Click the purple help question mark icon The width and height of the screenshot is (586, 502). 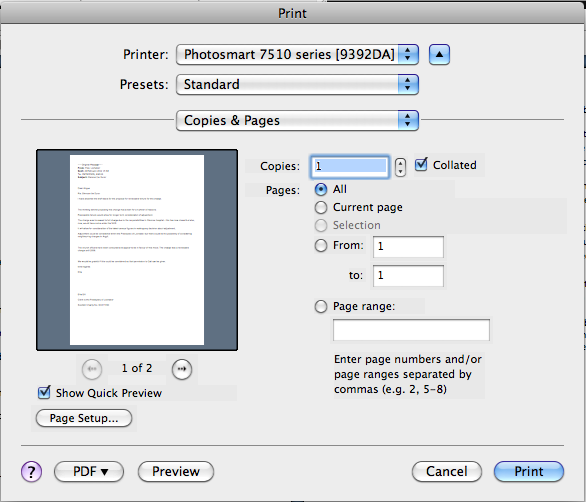(31, 471)
